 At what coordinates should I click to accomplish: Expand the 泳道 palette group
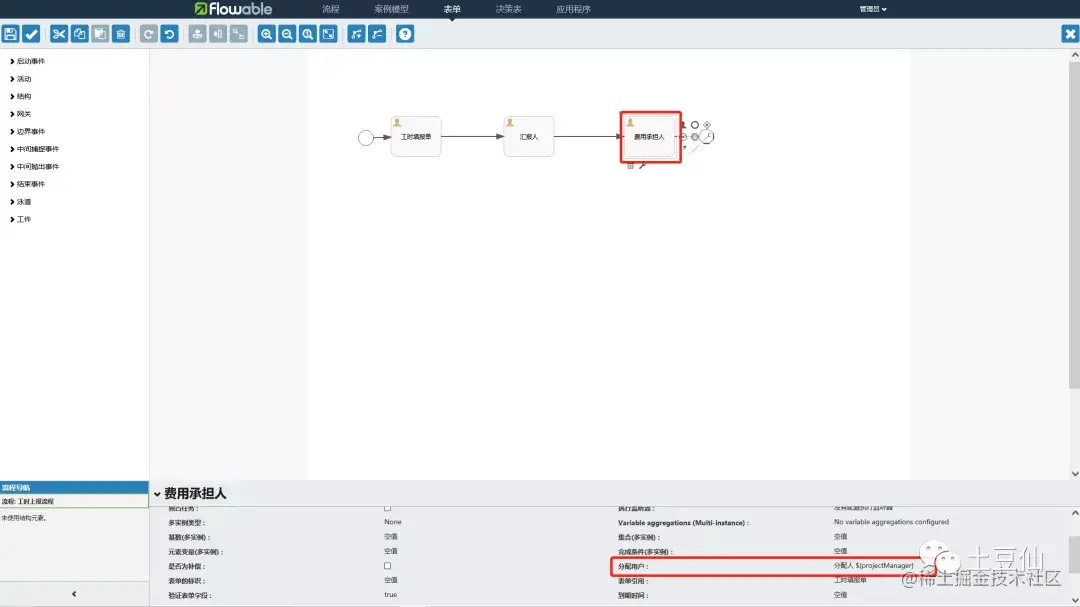pyautogui.click(x=21, y=202)
